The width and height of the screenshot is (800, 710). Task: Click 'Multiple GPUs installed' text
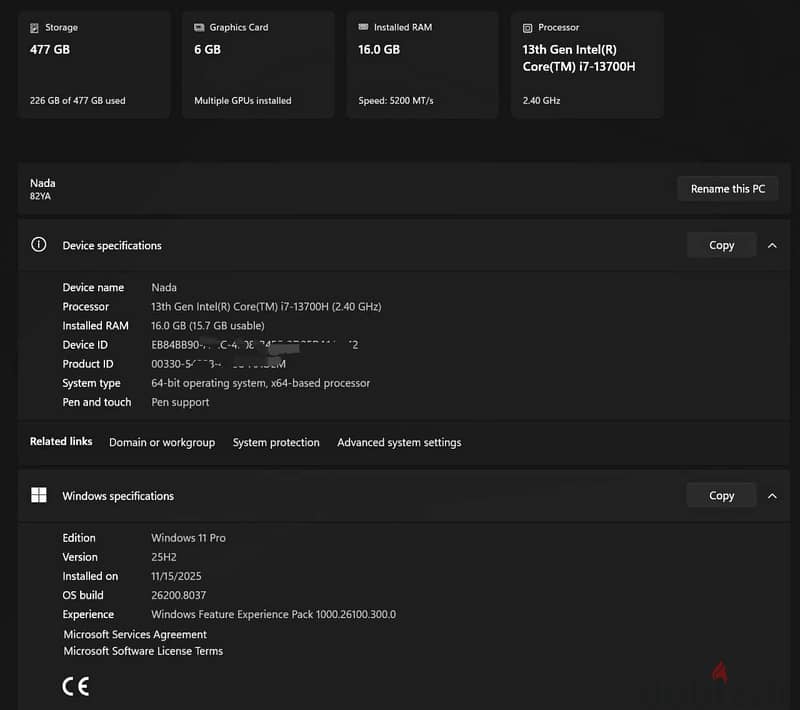click(243, 100)
